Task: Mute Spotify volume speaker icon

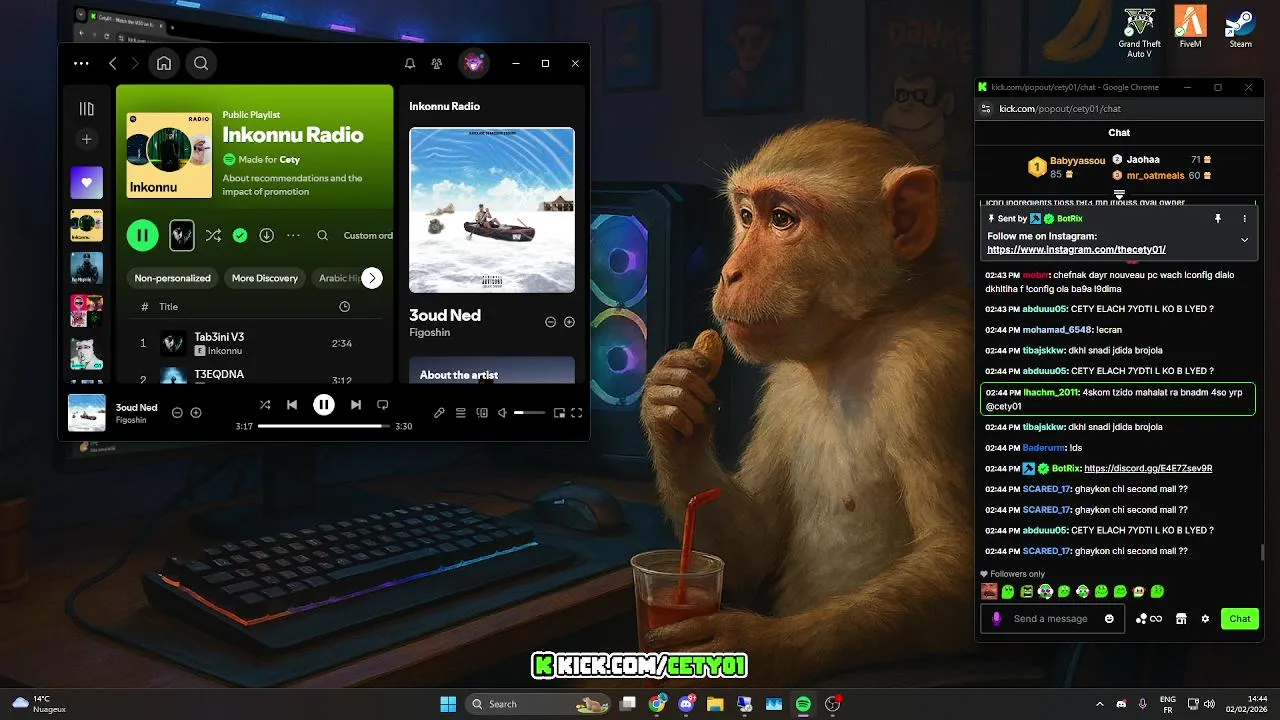Action: 503,412
